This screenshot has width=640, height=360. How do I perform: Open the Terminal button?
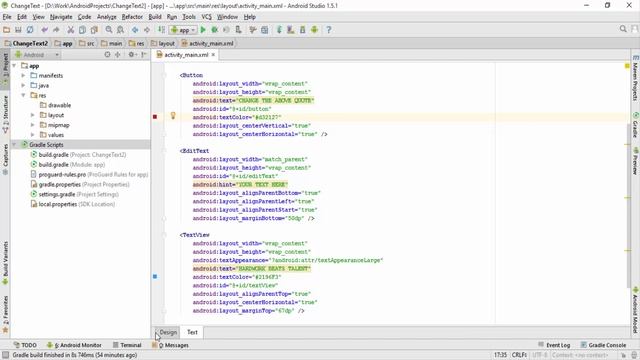[x=127, y=345]
